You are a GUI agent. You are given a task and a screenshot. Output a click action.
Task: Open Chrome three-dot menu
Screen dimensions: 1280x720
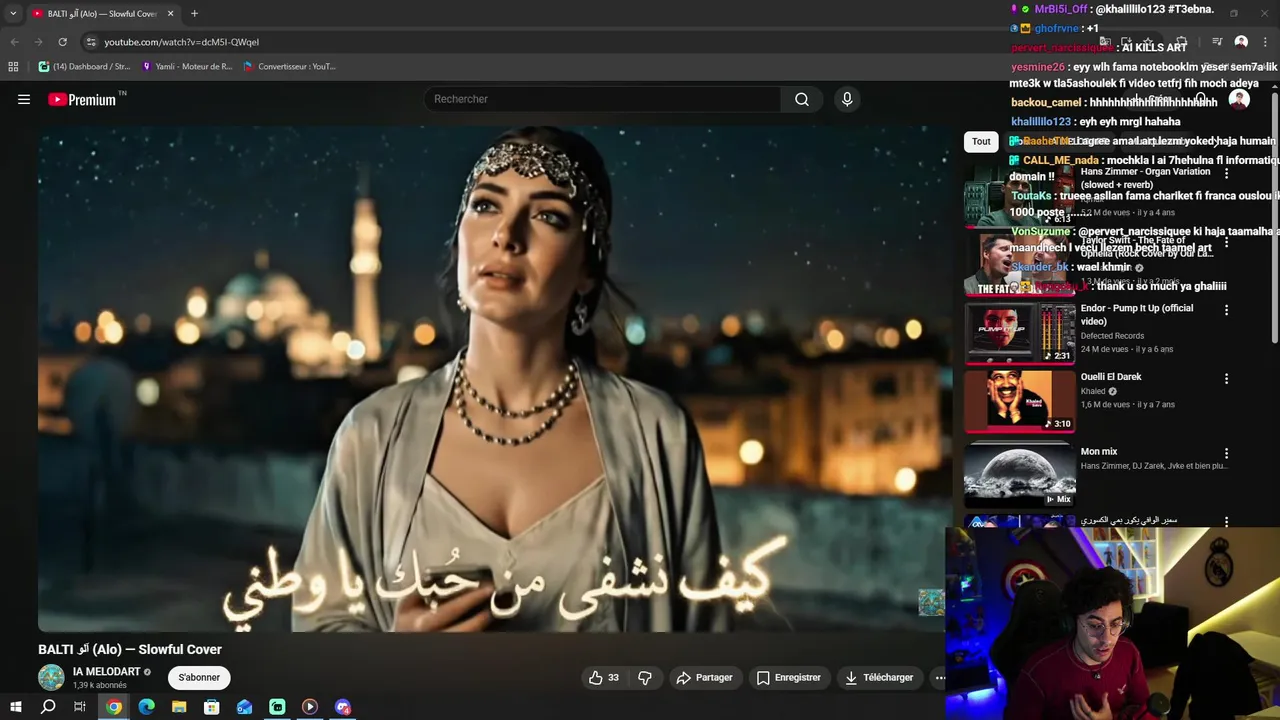pos(1264,42)
